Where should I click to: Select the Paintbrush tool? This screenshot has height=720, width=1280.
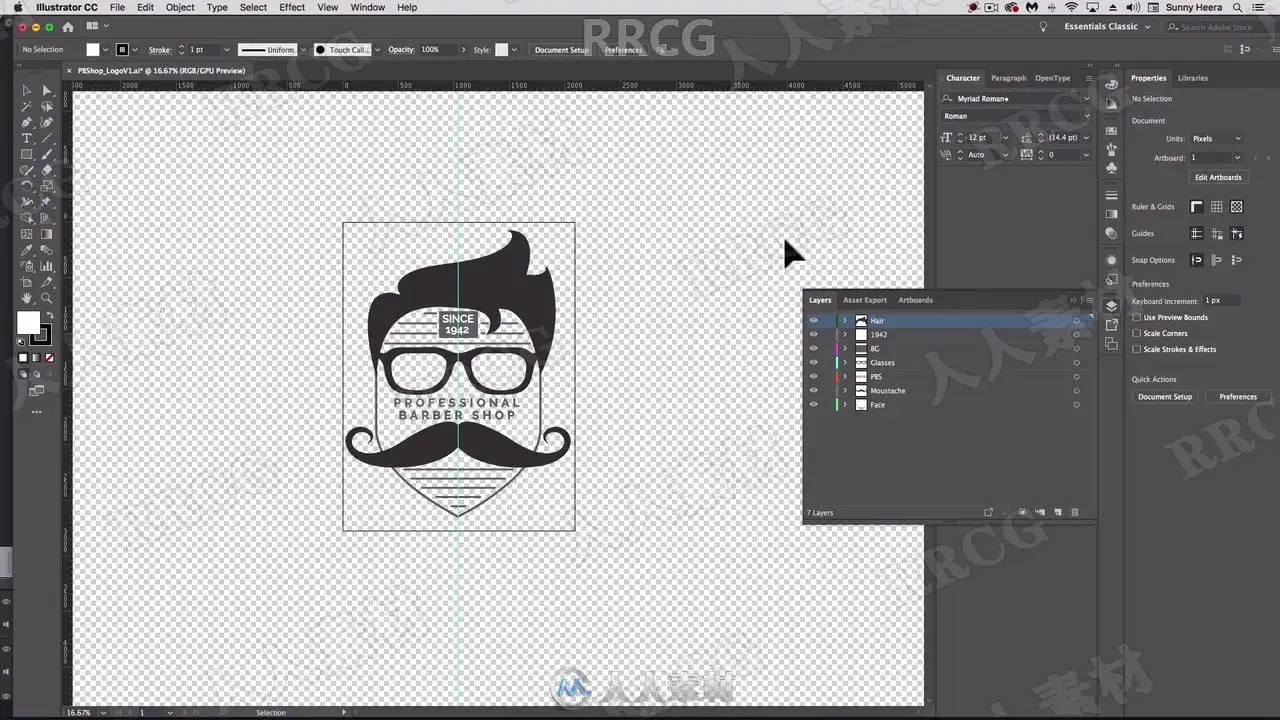[46, 154]
